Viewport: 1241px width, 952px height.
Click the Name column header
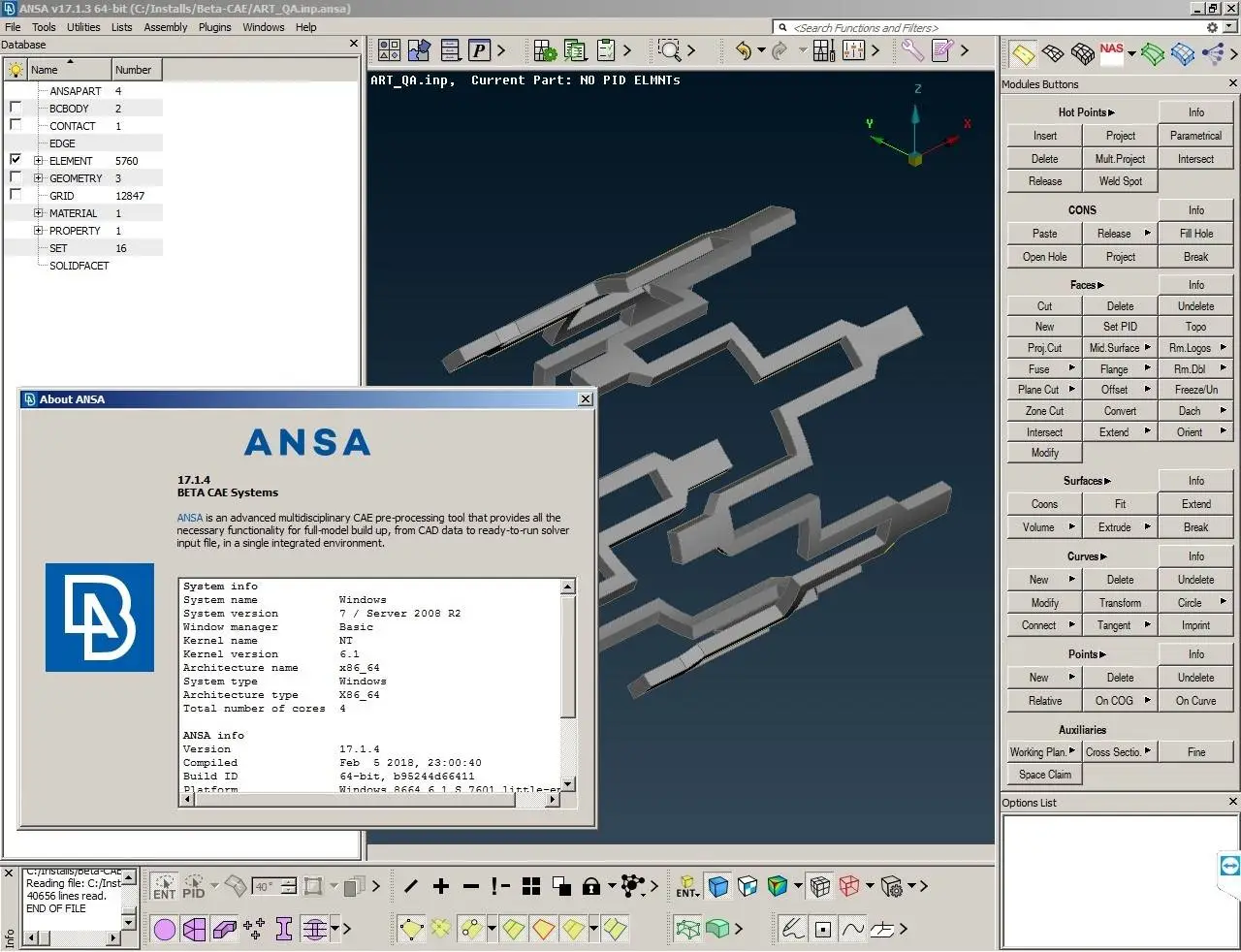point(69,70)
